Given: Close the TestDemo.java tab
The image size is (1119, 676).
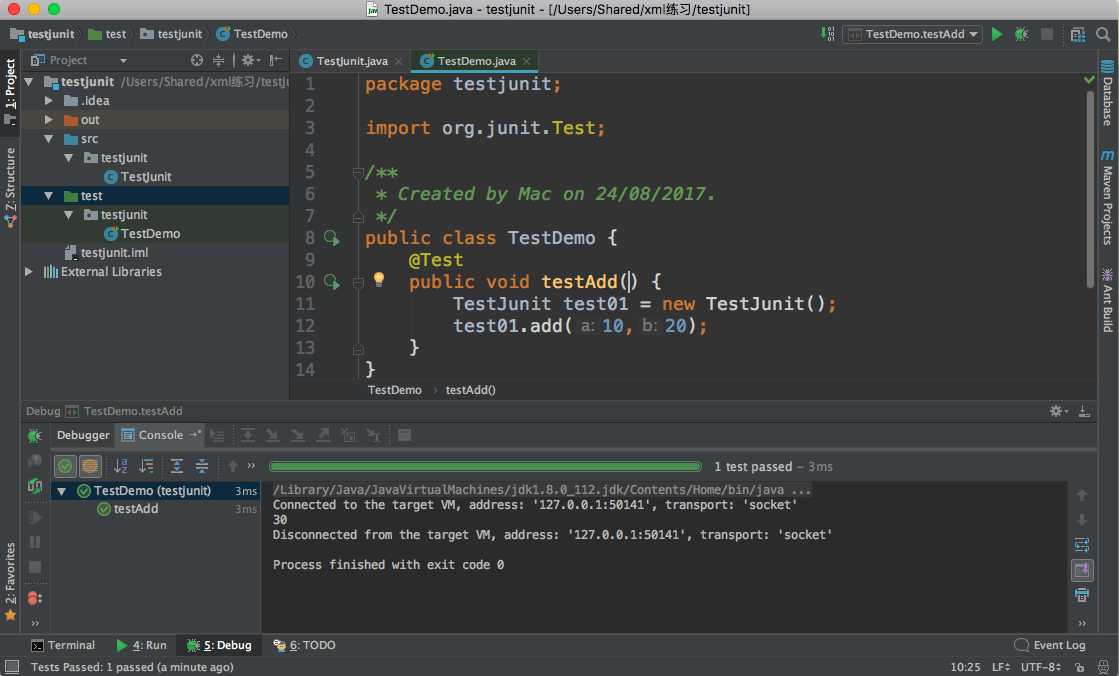Looking at the screenshot, I should click(527, 61).
